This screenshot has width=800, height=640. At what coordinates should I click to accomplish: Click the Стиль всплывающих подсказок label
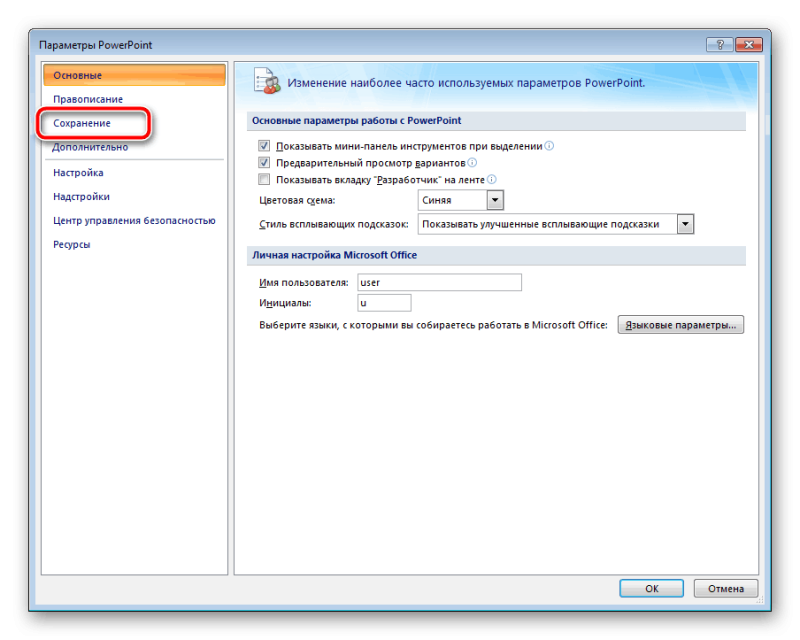pos(334,224)
